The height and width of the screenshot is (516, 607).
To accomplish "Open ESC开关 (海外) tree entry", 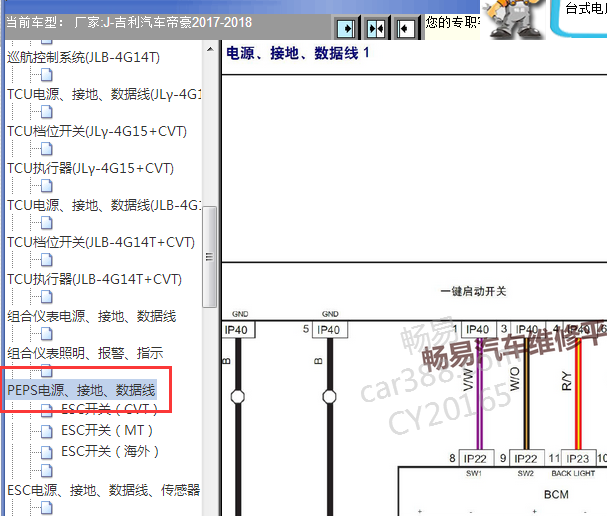I will (110, 451).
